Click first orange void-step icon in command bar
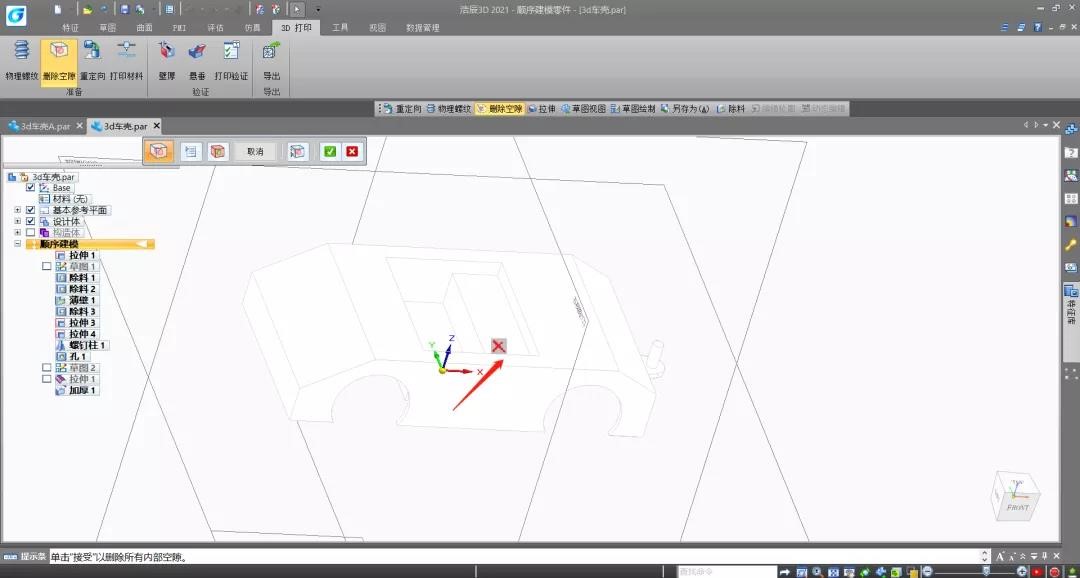 tap(158, 152)
